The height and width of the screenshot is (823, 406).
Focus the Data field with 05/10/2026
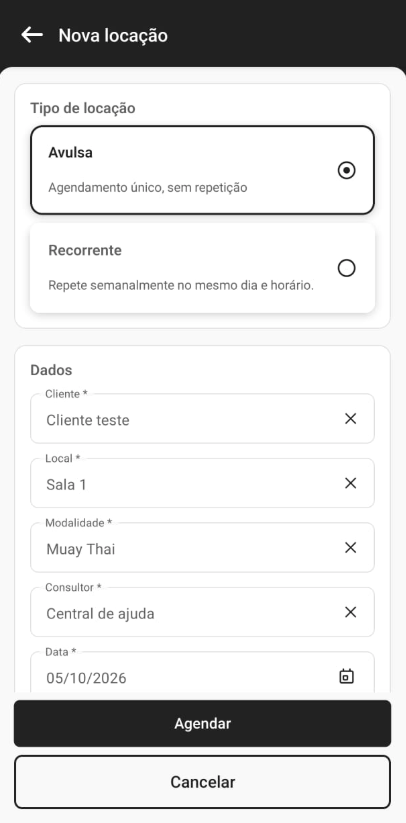[202, 673]
